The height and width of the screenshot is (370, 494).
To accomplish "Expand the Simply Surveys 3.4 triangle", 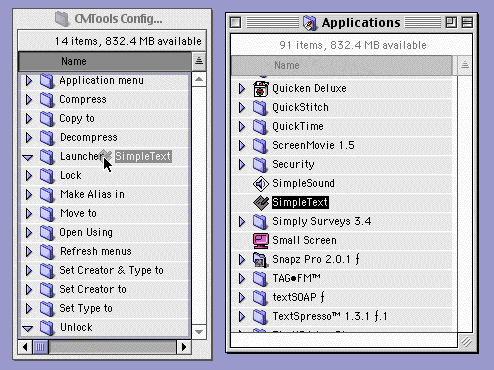I will pos(242,222).
